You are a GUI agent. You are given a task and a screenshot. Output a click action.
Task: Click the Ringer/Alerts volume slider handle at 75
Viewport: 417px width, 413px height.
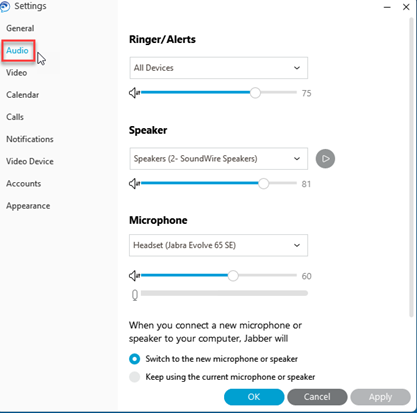coord(255,93)
